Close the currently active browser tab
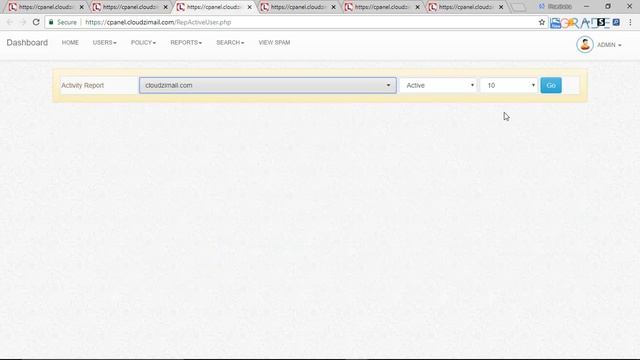This screenshot has height=360, width=640. pos(250,7)
